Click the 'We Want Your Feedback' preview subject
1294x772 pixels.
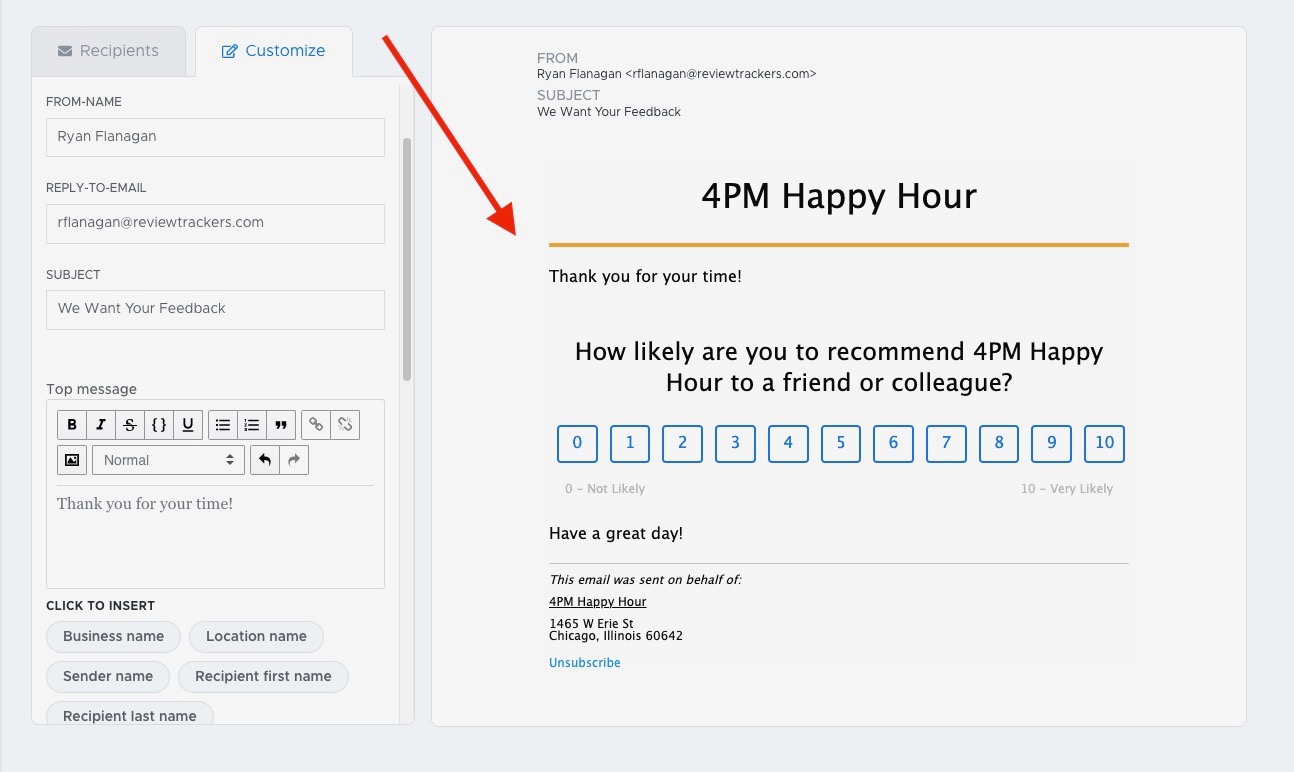pyautogui.click(x=609, y=112)
